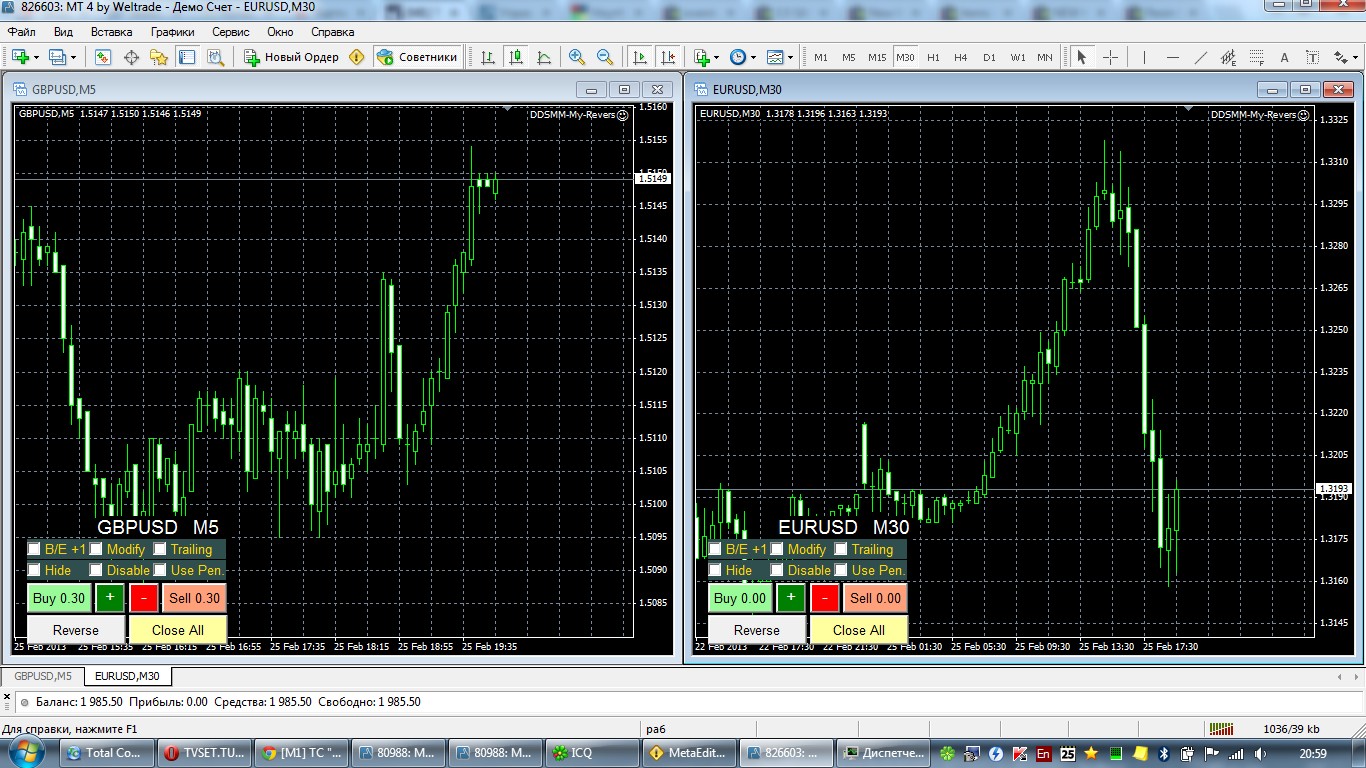Click Buy 0.30 on GBPUSD chart

59,598
